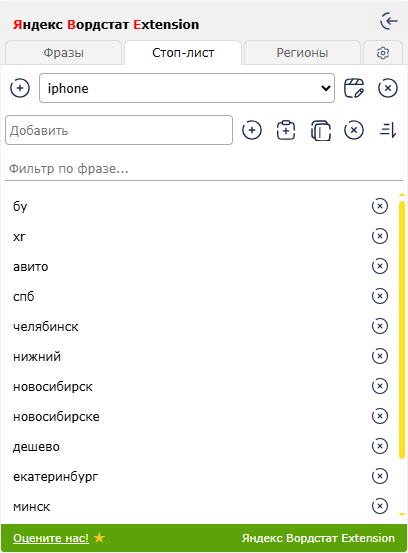Viewport: 408px width, 553px height.
Task: Paste words from the clipboard icon
Action: pos(286,130)
